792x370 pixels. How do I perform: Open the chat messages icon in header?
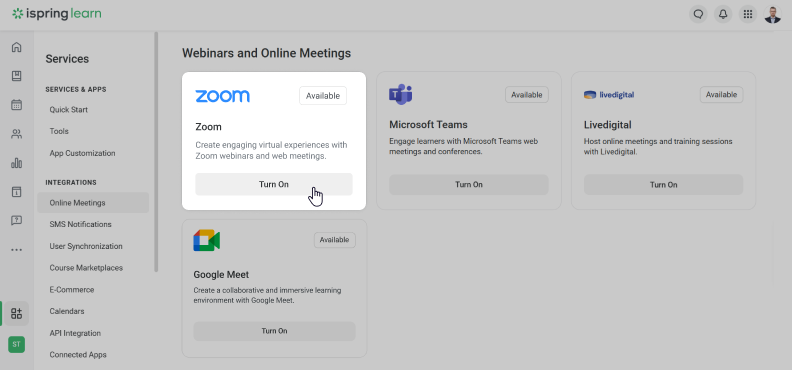[x=698, y=14]
